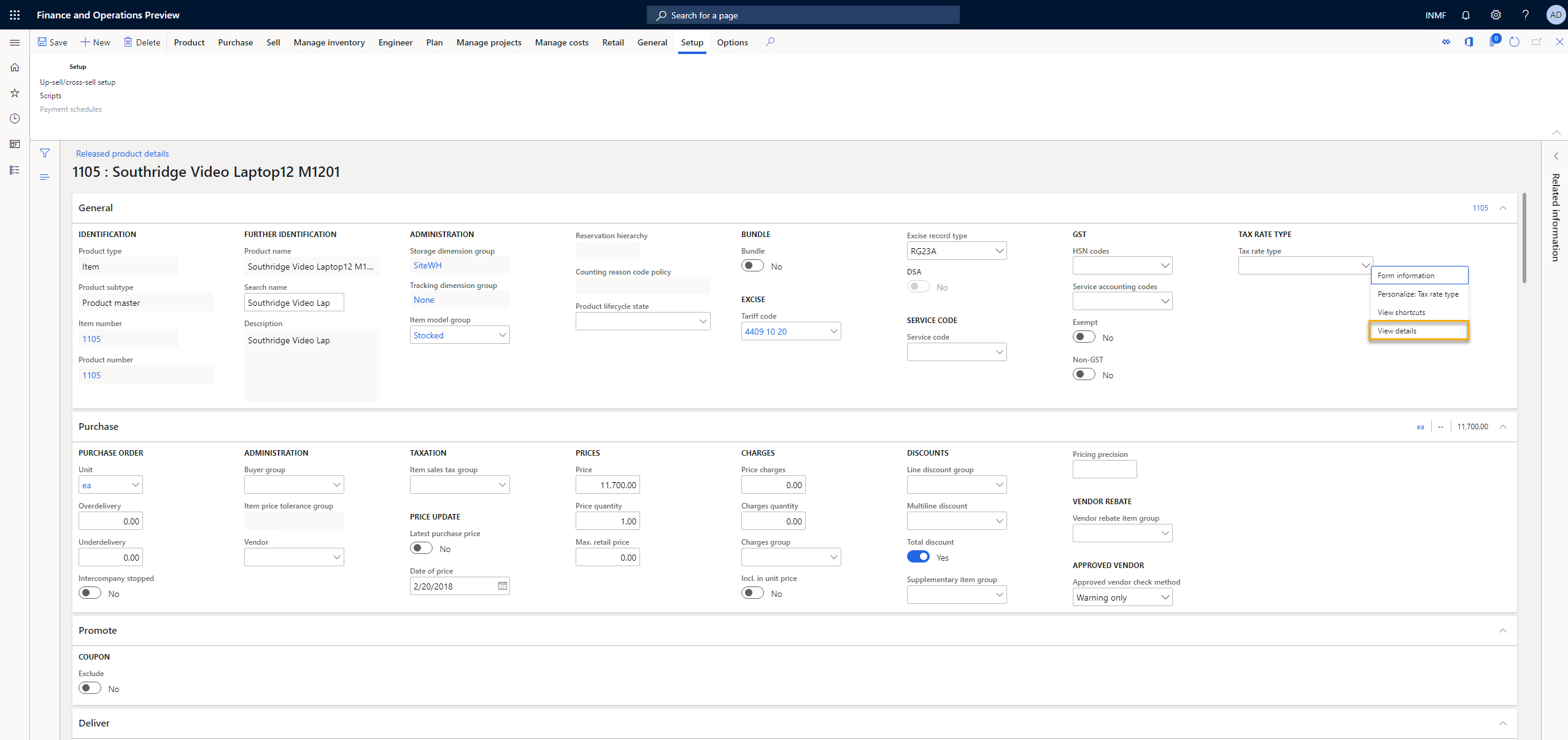Open Excise record type dropdown

(999, 251)
